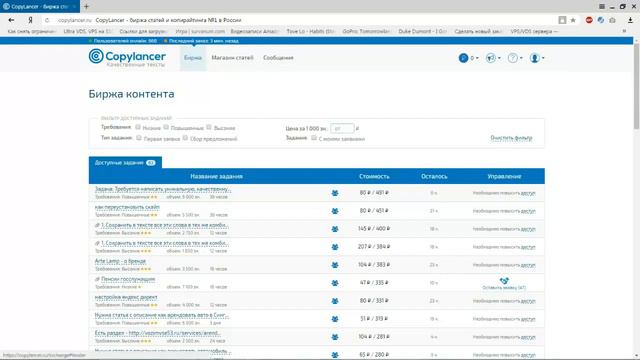Check the Высокие requirements checkbox
This screenshot has width=640, height=360.
point(209,127)
